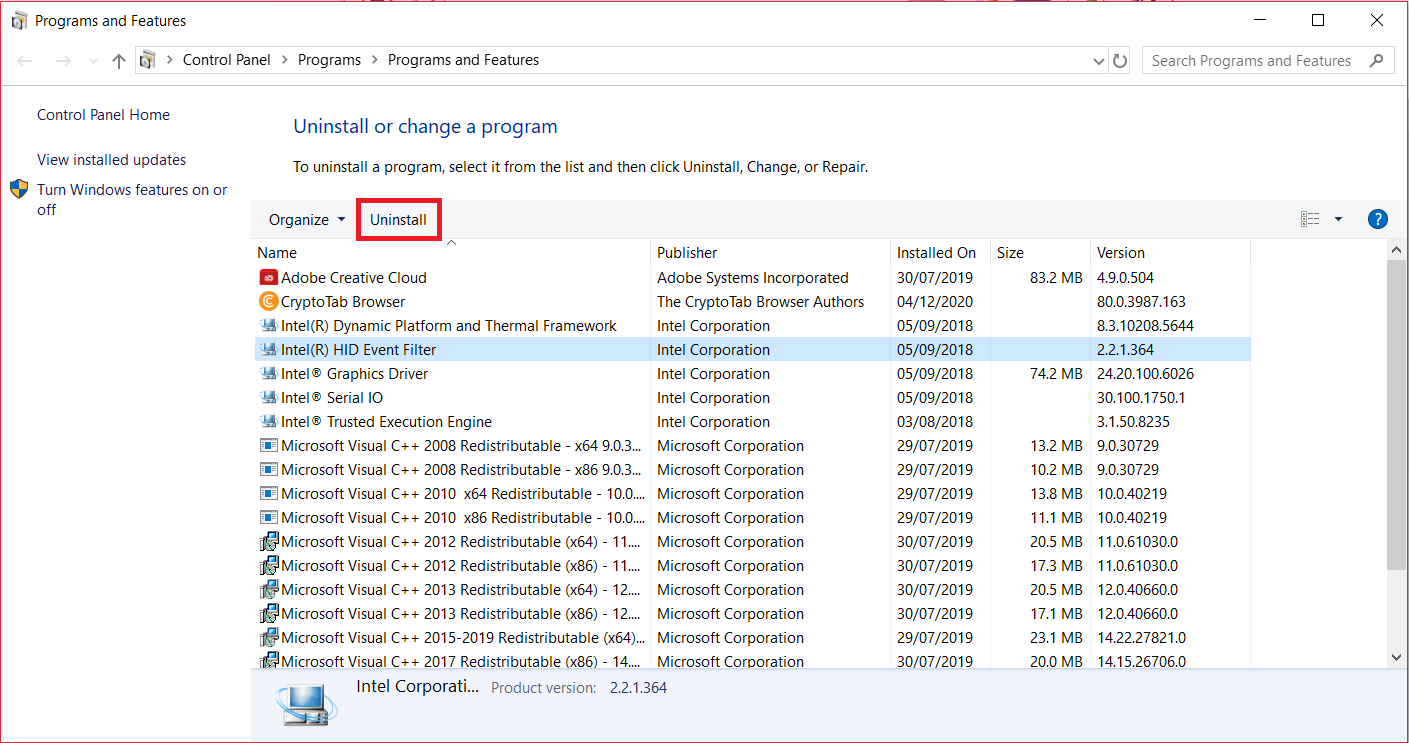Expand the chevron after Programs in address bar

[x=374, y=60]
